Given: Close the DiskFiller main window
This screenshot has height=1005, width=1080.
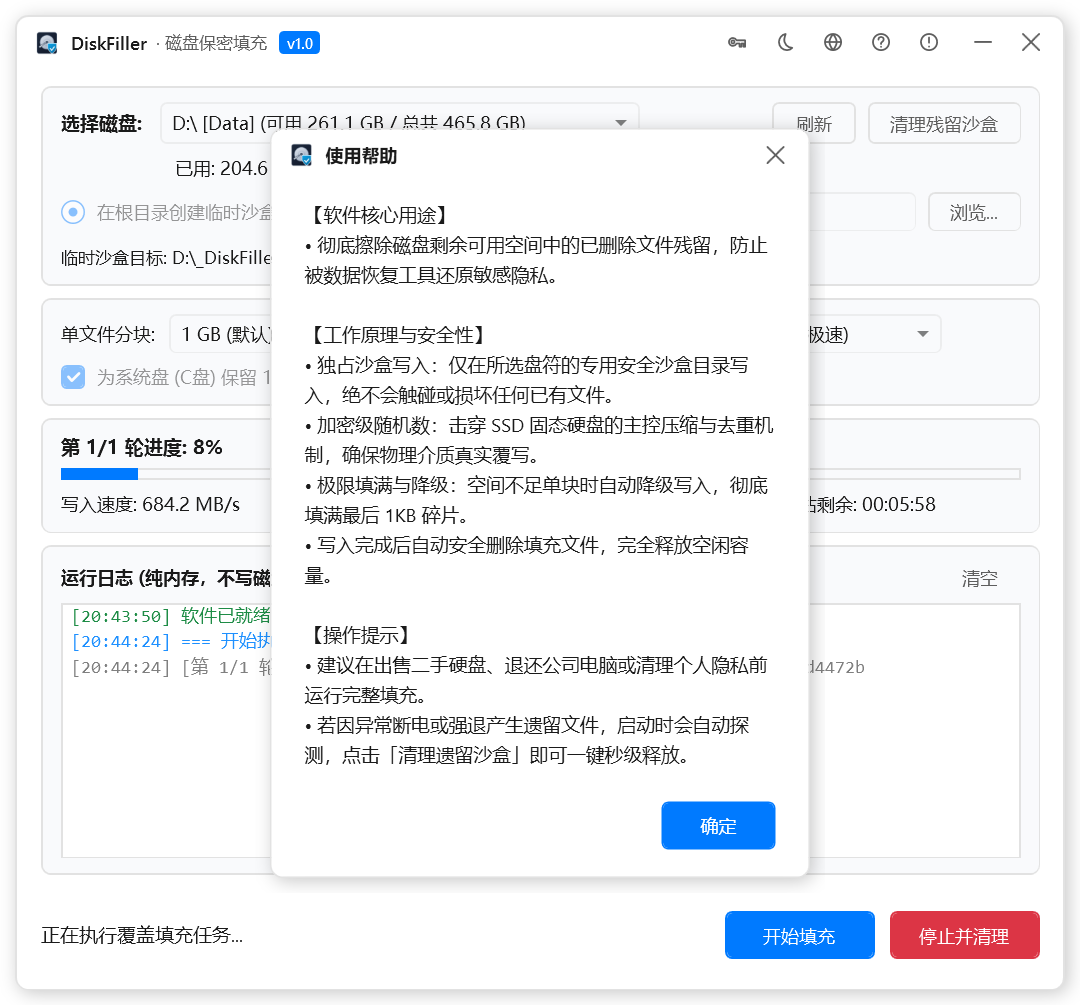Looking at the screenshot, I should pyautogui.click(x=1031, y=43).
